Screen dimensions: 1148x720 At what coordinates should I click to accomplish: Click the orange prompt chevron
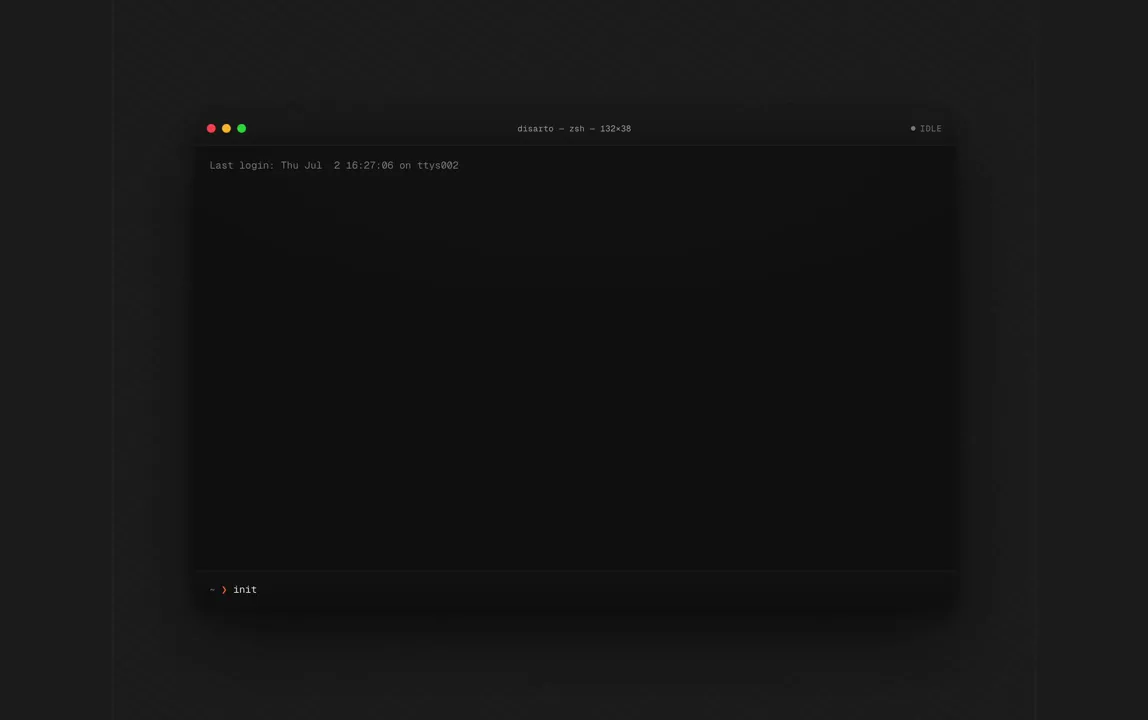point(224,590)
